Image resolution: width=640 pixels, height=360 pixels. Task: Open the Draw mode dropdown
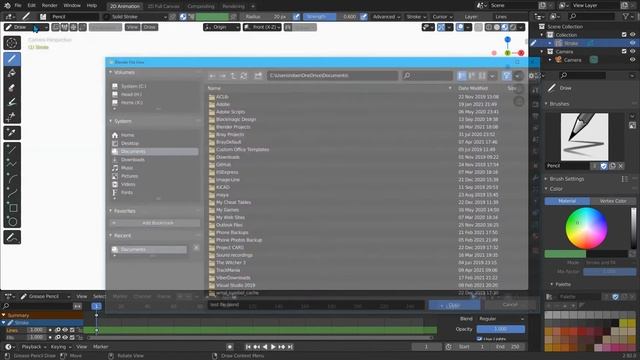click(27, 27)
